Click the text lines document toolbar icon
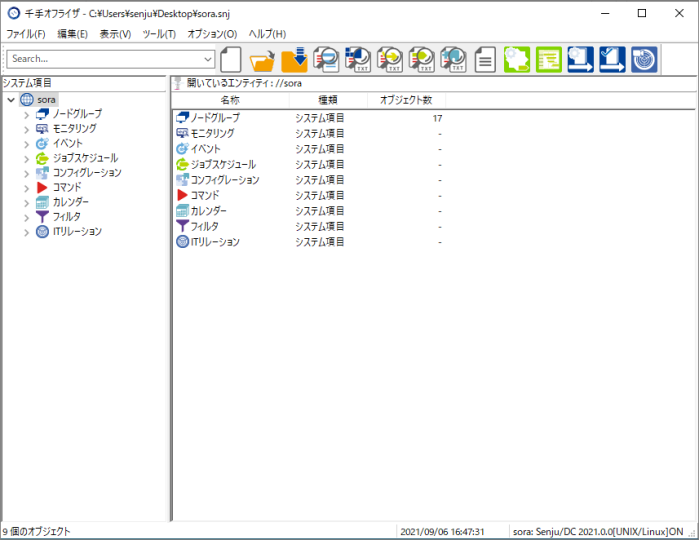Screen dimensions: 699x540 485,59
